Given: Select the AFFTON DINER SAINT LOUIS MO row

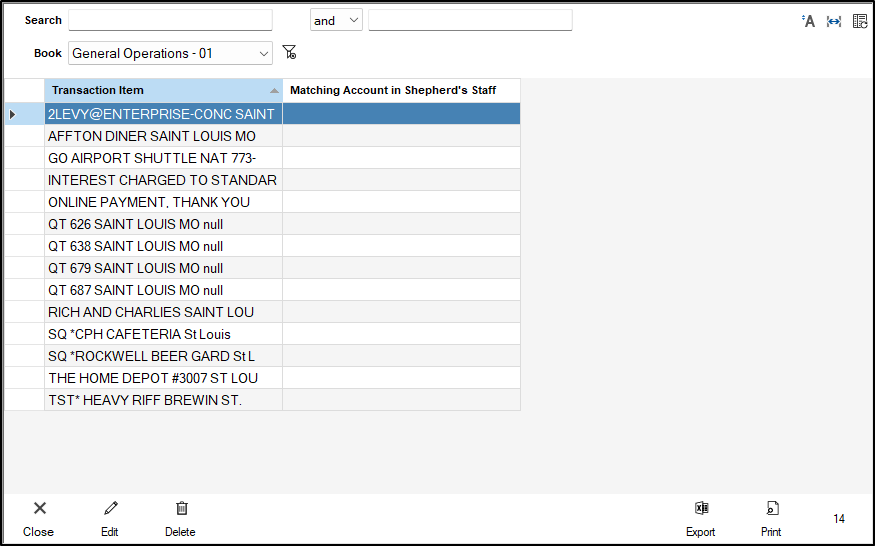Looking at the screenshot, I should (x=163, y=136).
